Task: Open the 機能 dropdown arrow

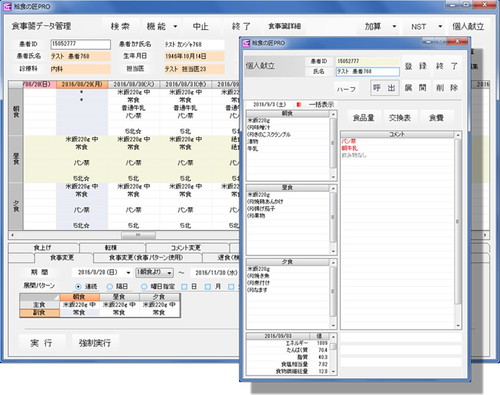Action: pyautogui.click(x=175, y=26)
